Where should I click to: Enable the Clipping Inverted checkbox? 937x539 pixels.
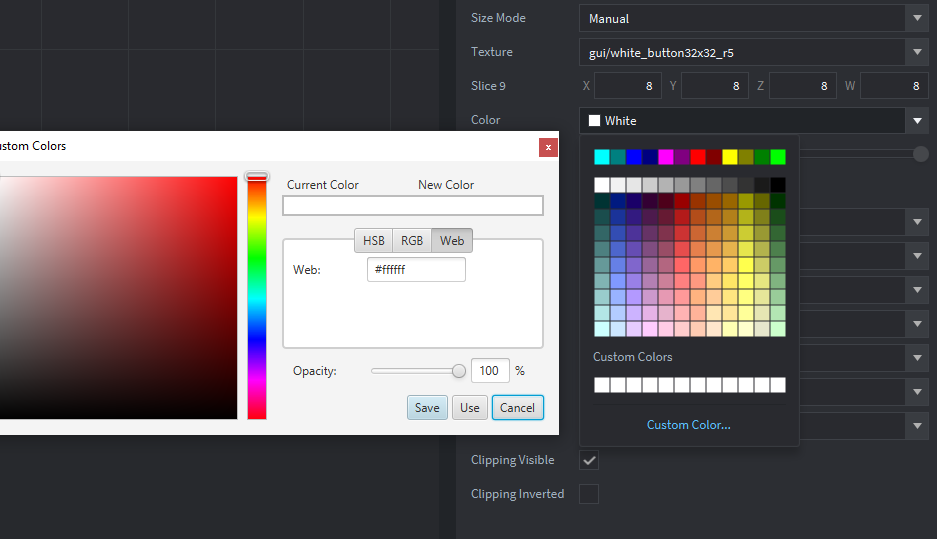589,494
